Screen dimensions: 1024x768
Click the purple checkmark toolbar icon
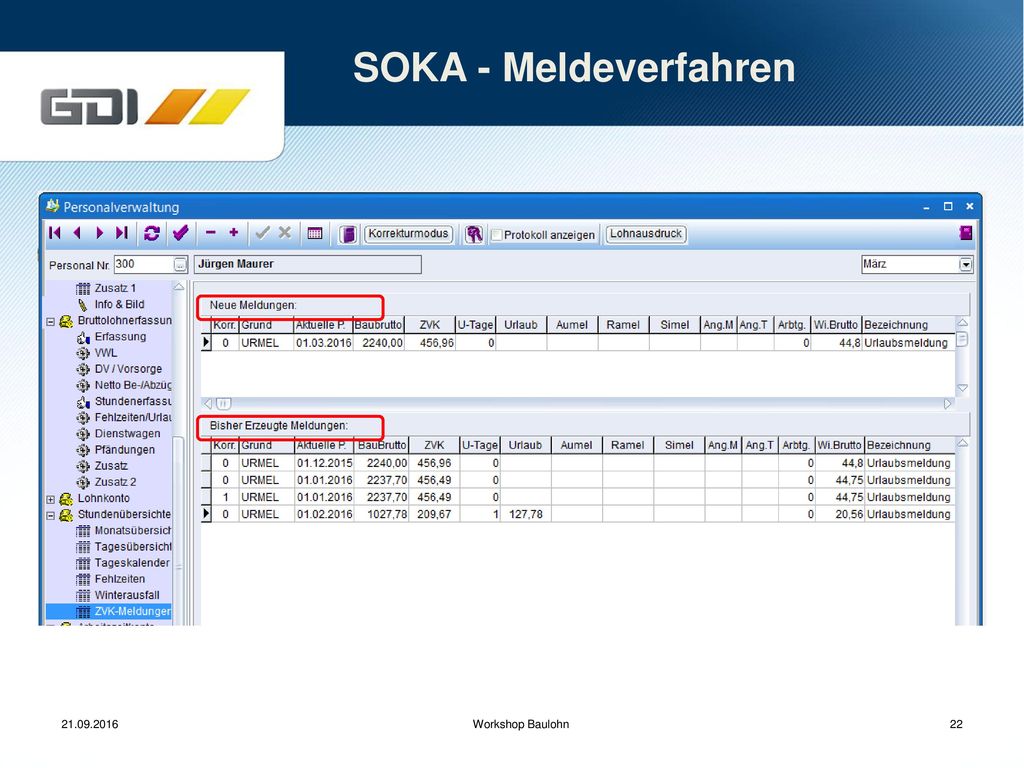click(180, 232)
